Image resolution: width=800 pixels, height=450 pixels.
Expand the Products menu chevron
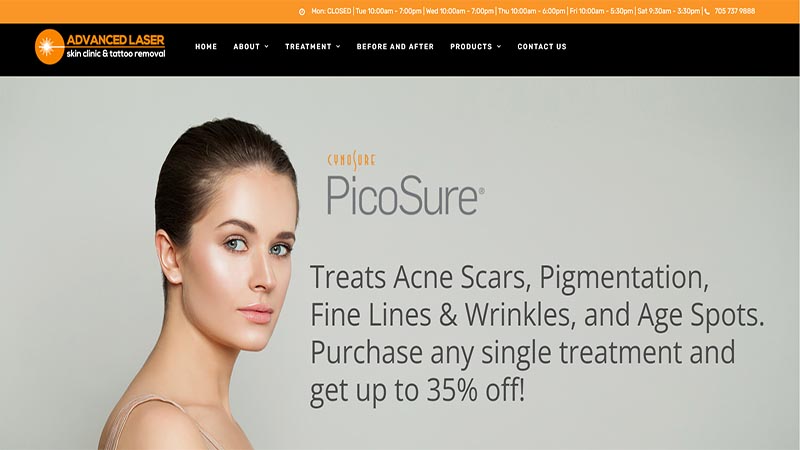499,46
